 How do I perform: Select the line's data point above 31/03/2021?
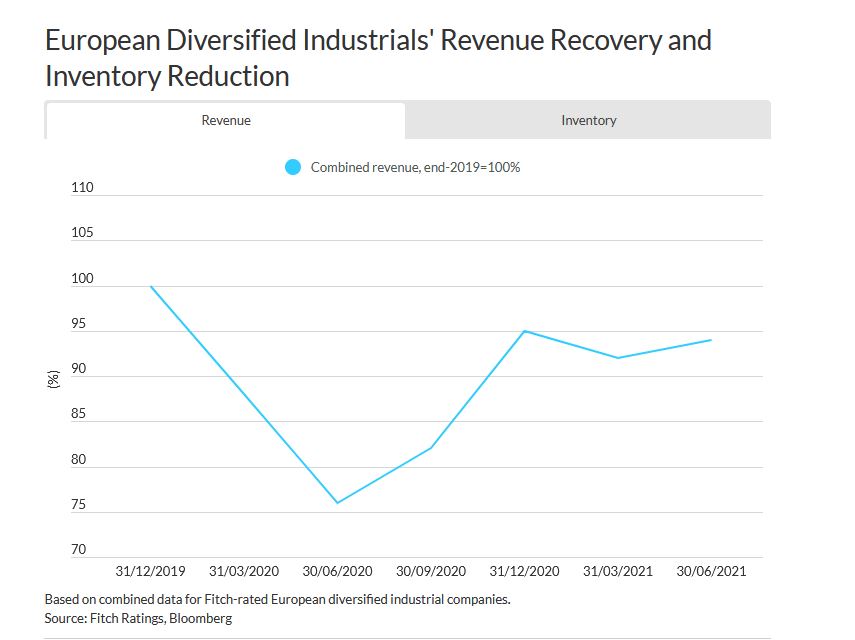618,358
